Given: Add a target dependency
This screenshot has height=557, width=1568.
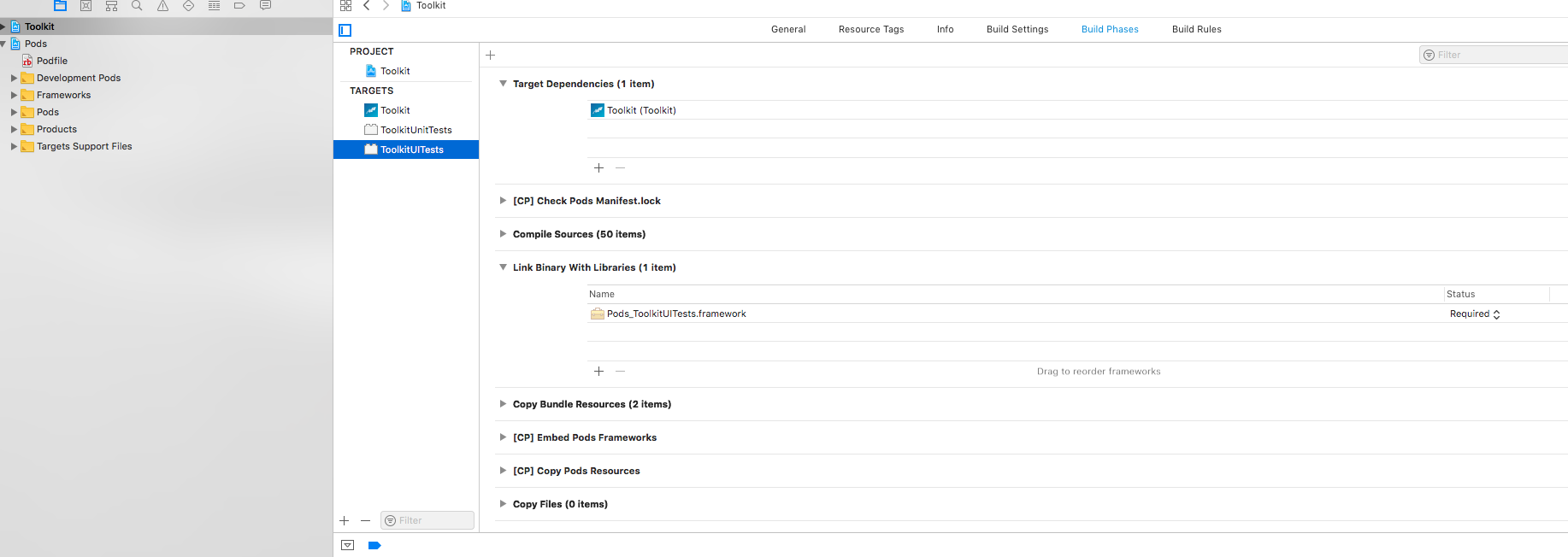Looking at the screenshot, I should tap(598, 167).
